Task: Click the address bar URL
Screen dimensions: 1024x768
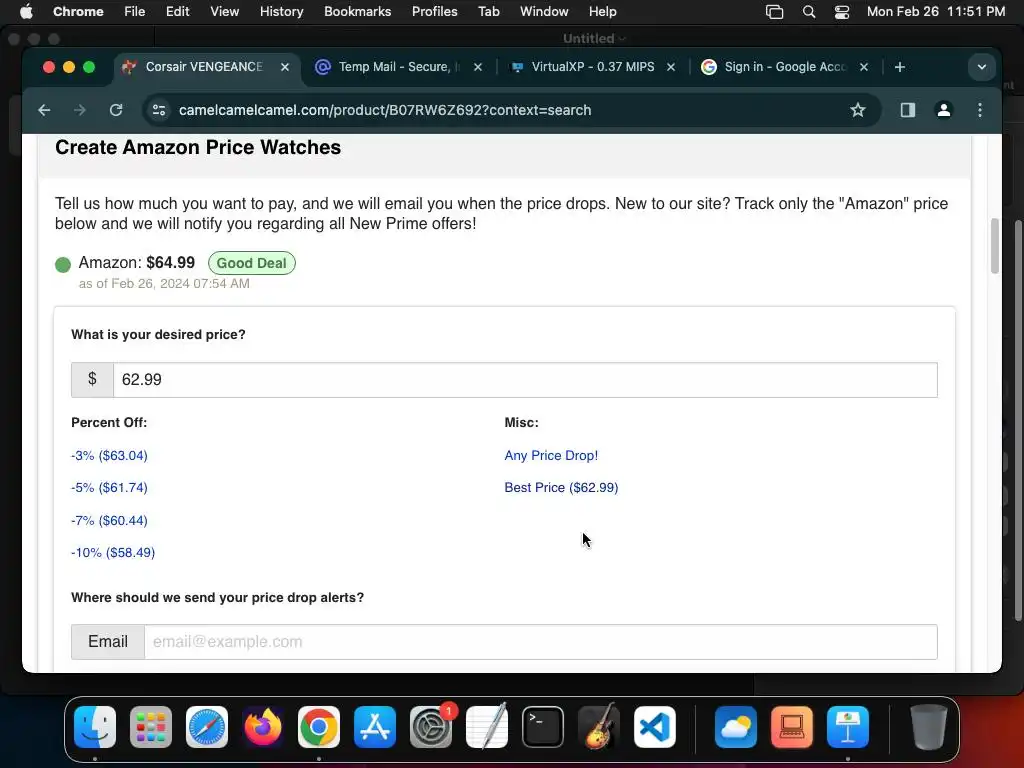Action: (x=385, y=110)
